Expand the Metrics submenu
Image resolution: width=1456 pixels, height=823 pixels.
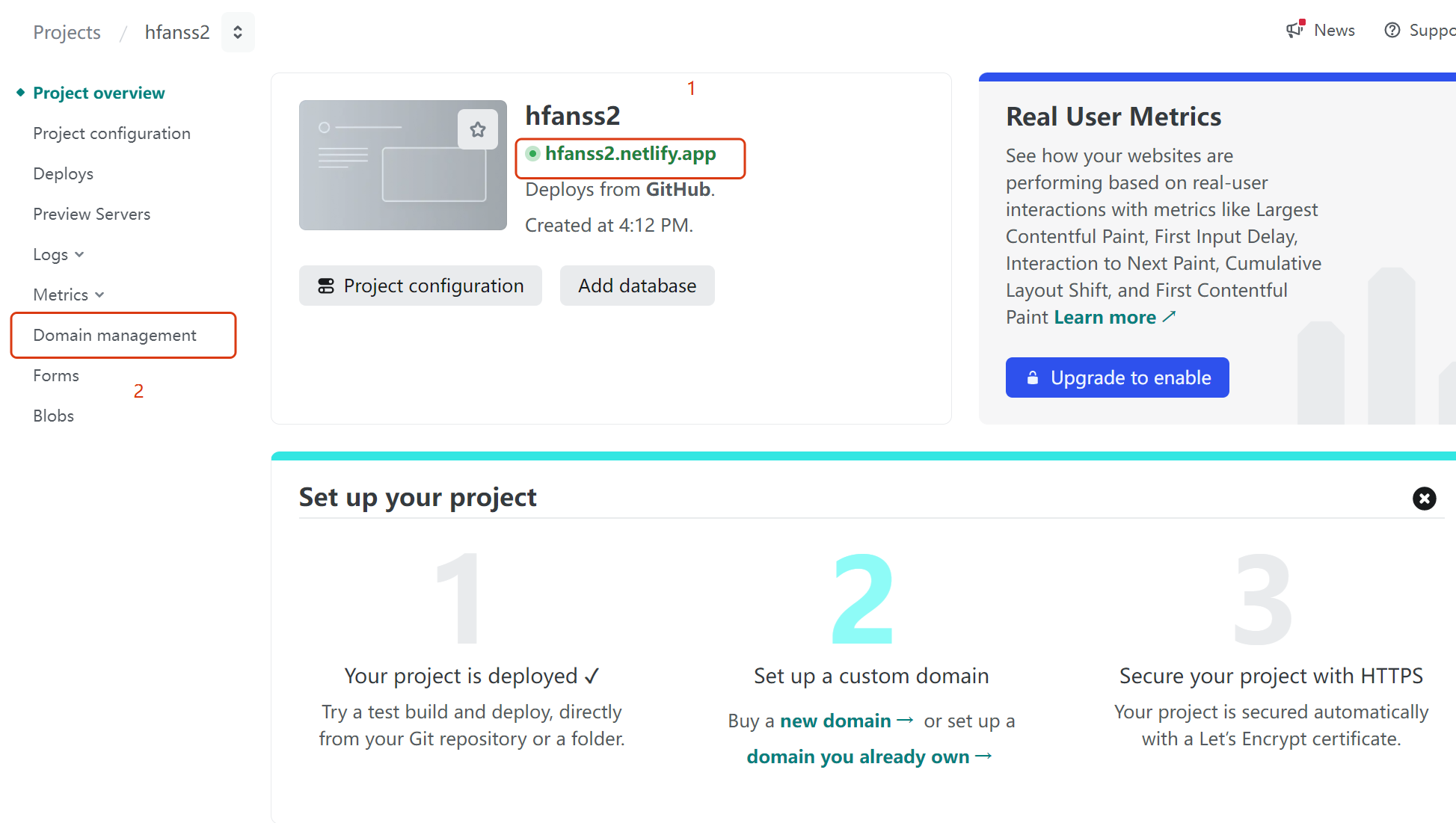69,295
